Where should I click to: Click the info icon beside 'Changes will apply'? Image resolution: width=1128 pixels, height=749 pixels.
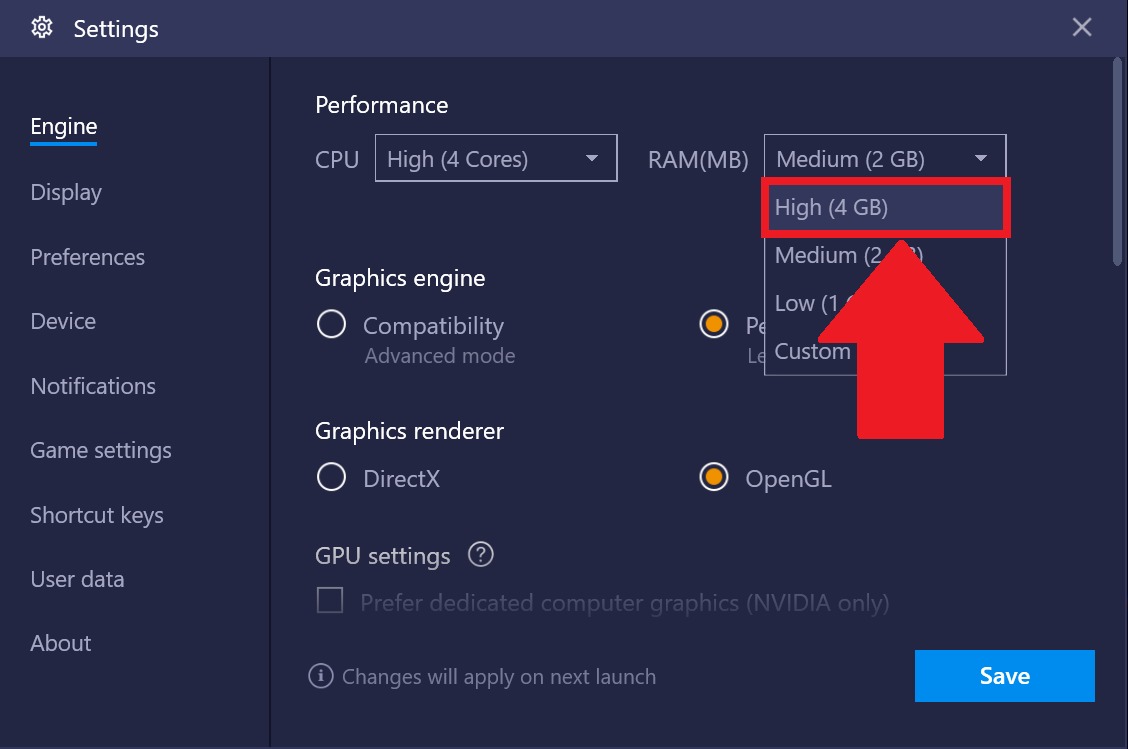(x=320, y=676)
